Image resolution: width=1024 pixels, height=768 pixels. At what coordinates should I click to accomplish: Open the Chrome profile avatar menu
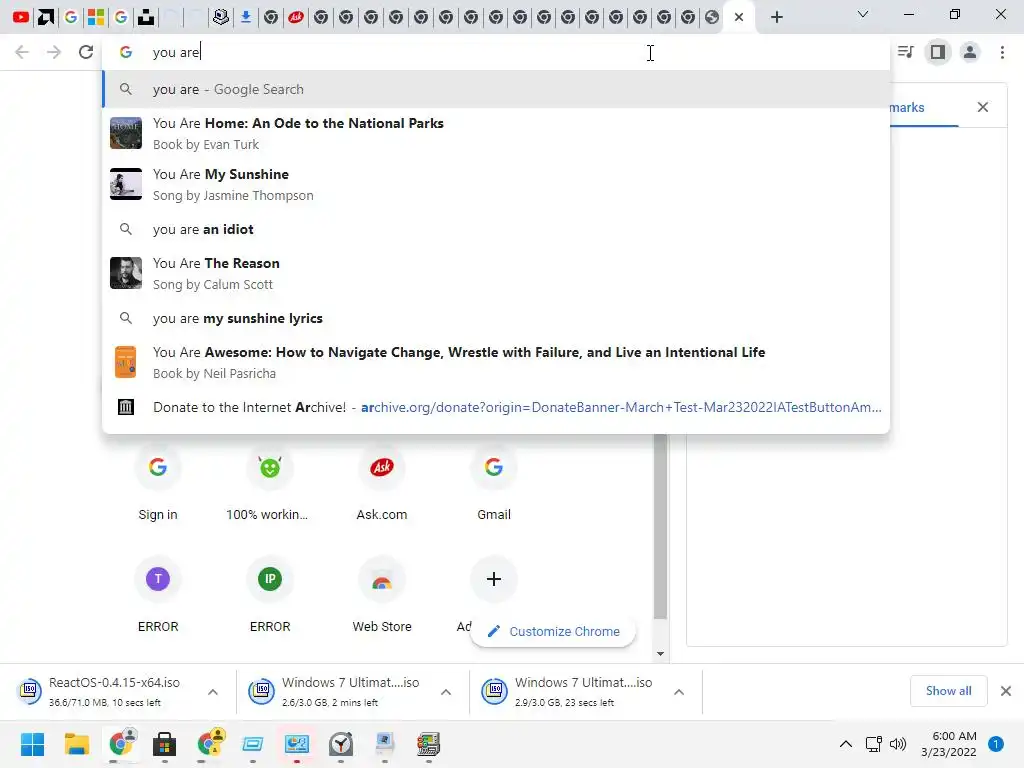coord(970,52)
